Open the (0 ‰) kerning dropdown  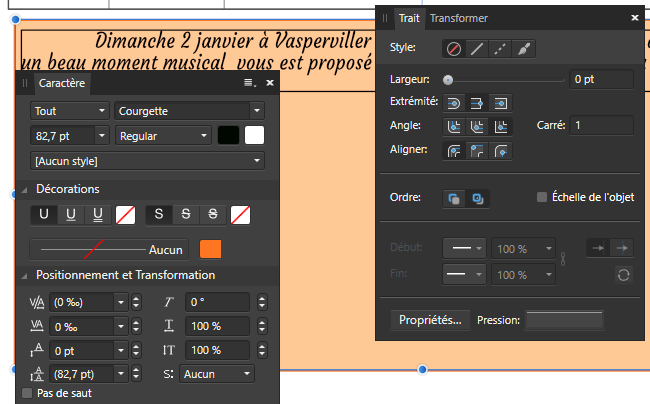121,302
